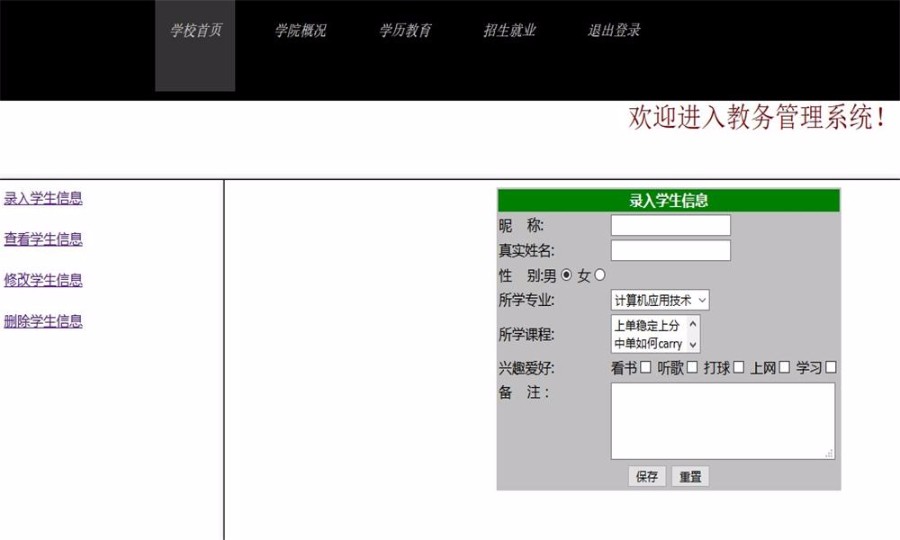900x540 pixels.
Task: Select the 招生就业 navigation item
Action: click(510, 30)
